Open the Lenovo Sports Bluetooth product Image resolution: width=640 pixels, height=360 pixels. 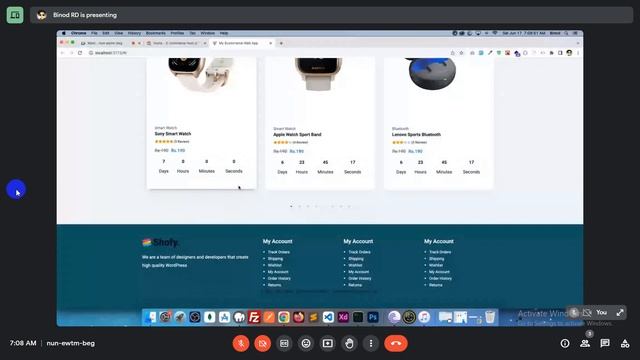point(416,135)
